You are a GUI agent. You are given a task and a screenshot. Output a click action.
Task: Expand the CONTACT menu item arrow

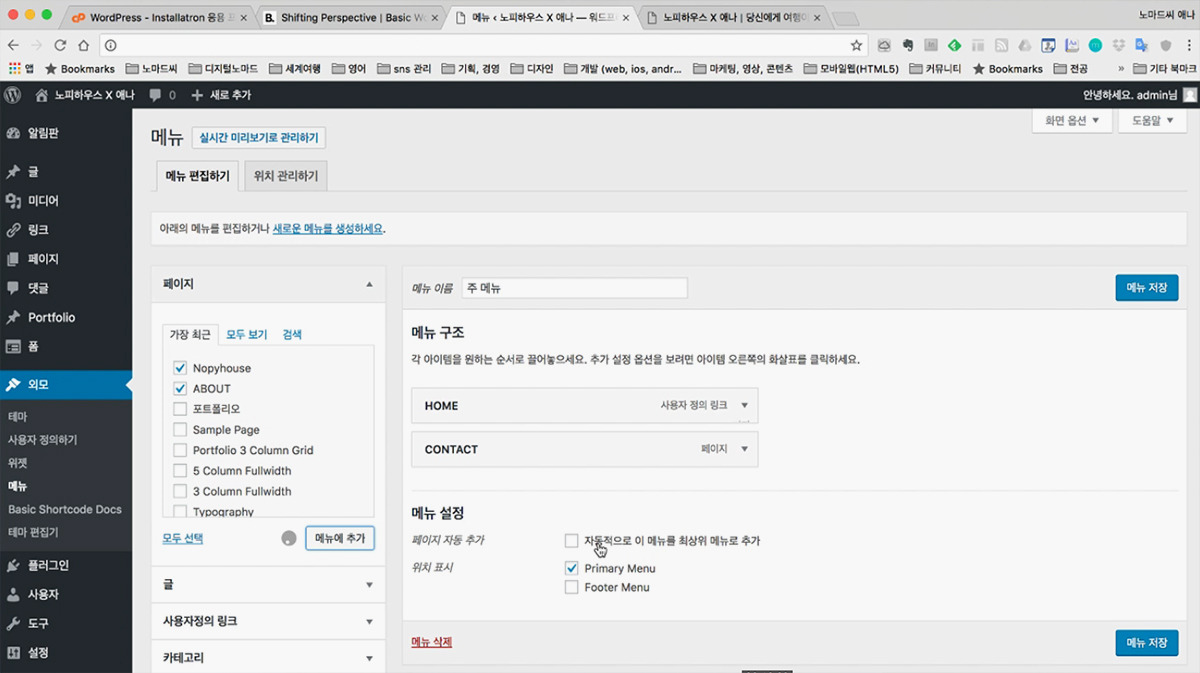coord(744,449)
